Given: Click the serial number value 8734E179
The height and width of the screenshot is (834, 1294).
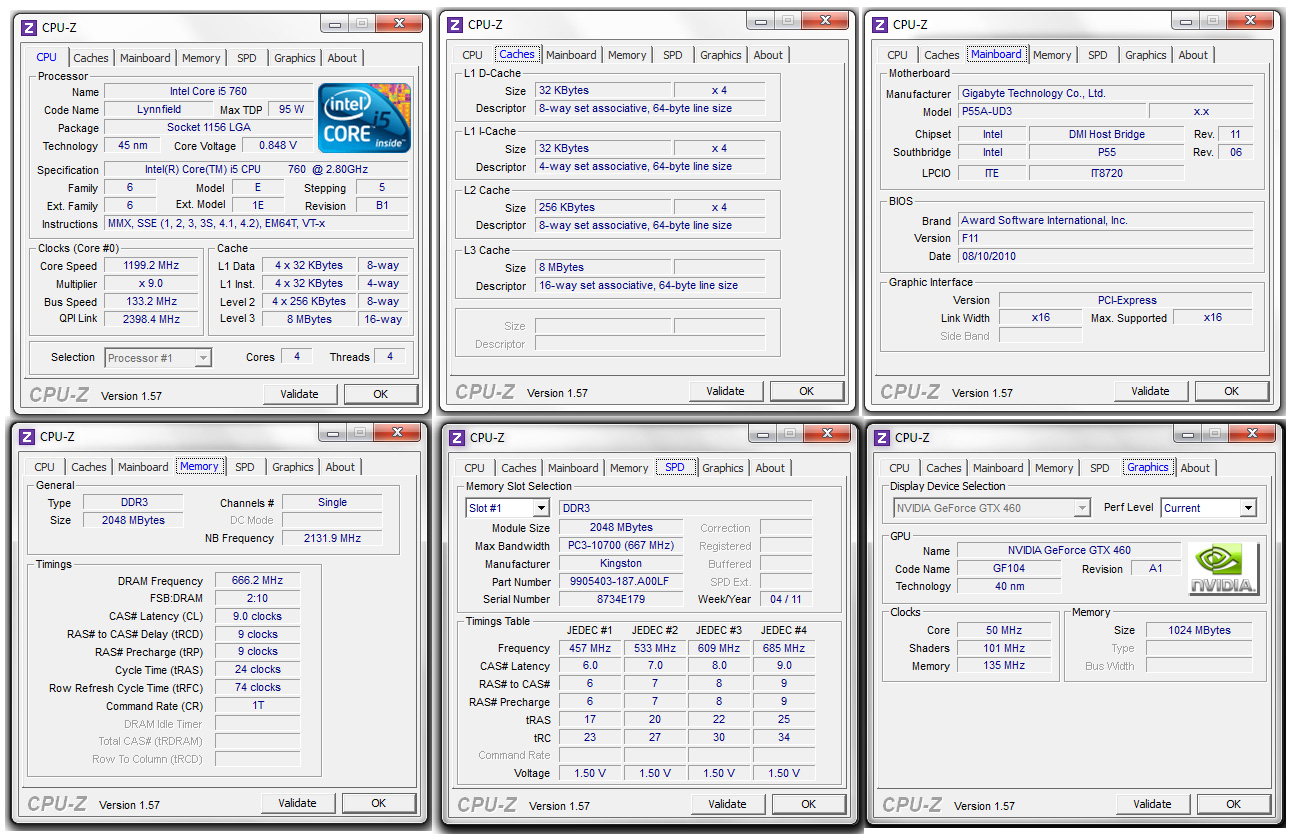Looking at the screenshot, I should pyautogui.click(x=621, y=599).
